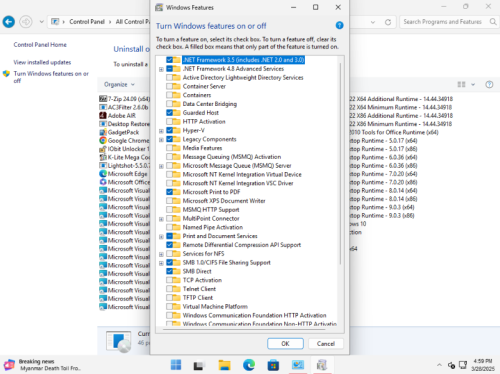This screenshot has height=374, width=500.
Task: Click the help icon in Programs and Features toolbar
Action: 489,84
